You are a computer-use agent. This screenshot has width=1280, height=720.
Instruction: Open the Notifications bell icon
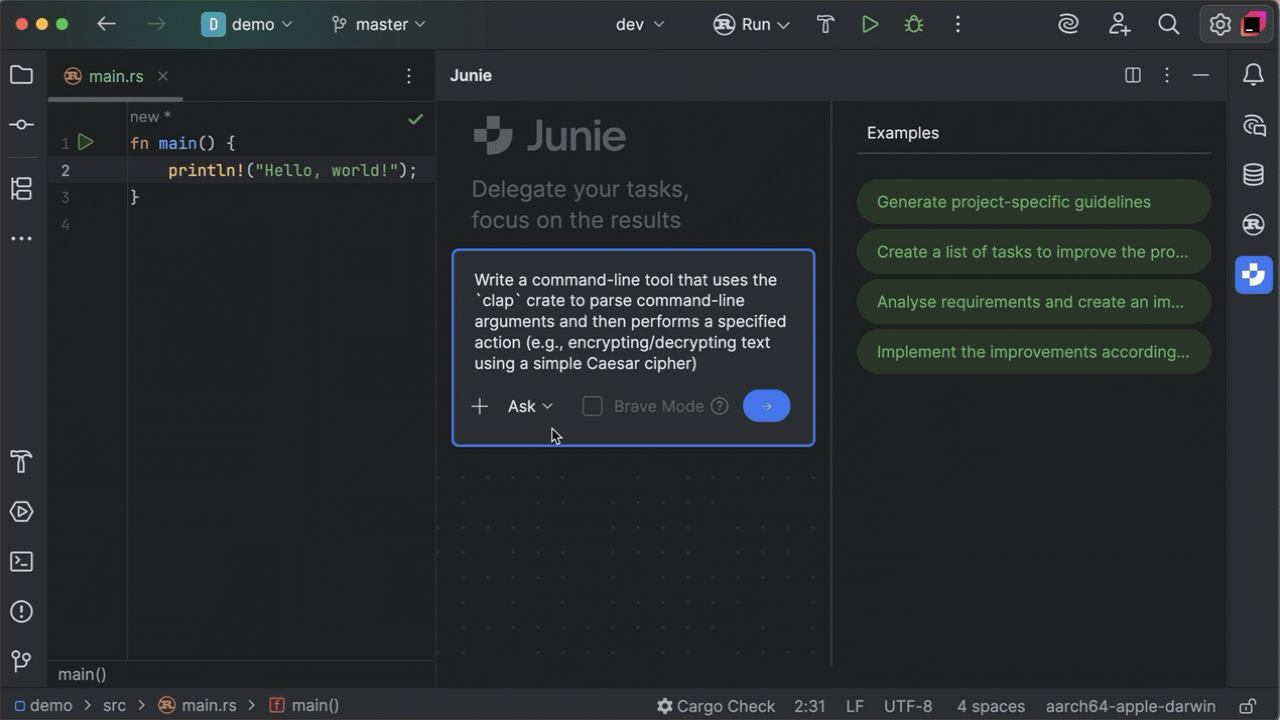point(1253,75)
